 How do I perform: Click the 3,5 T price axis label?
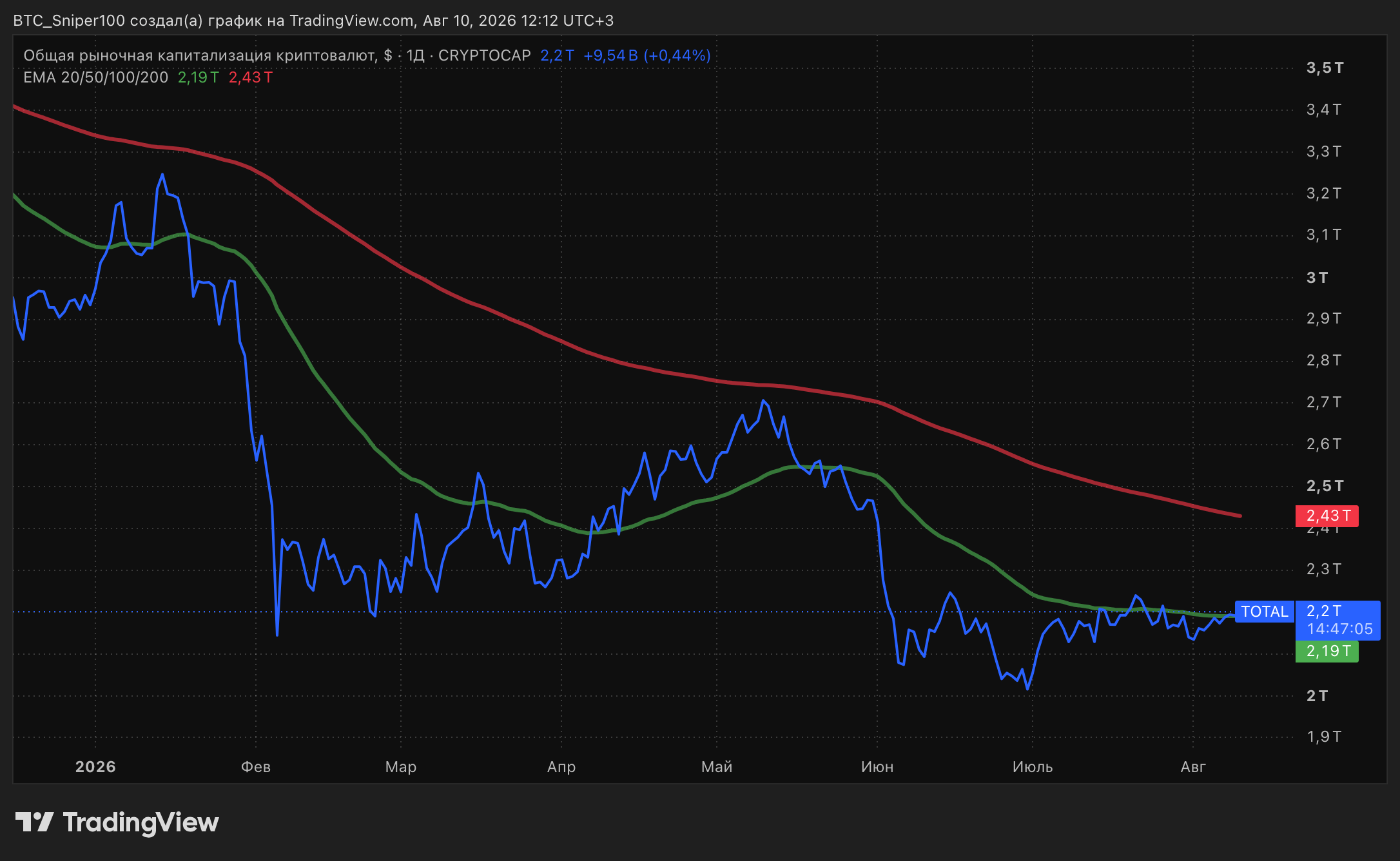click(1325, 68)
